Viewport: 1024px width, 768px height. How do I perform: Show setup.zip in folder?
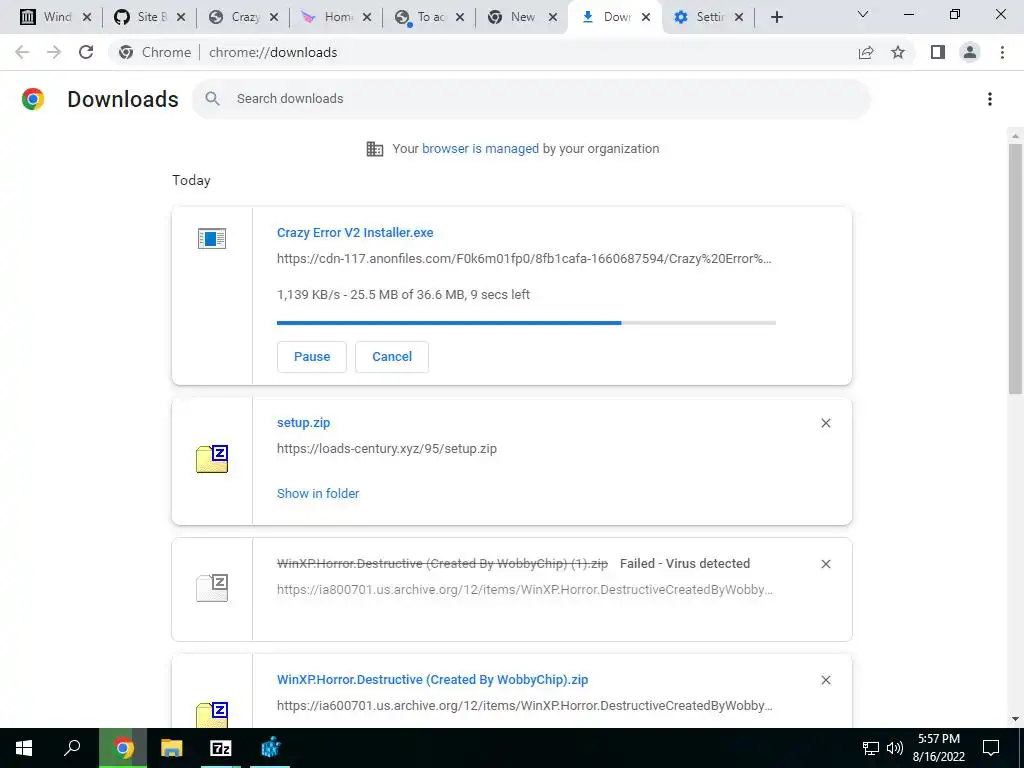[x=318, y=494]
